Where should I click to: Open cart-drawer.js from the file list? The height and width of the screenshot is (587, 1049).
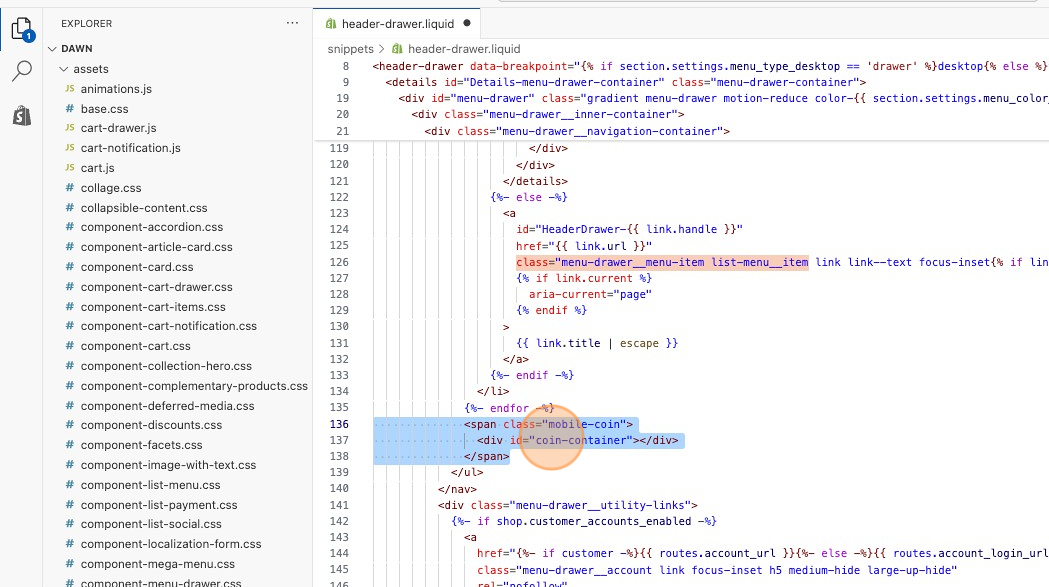click(118, 128)
